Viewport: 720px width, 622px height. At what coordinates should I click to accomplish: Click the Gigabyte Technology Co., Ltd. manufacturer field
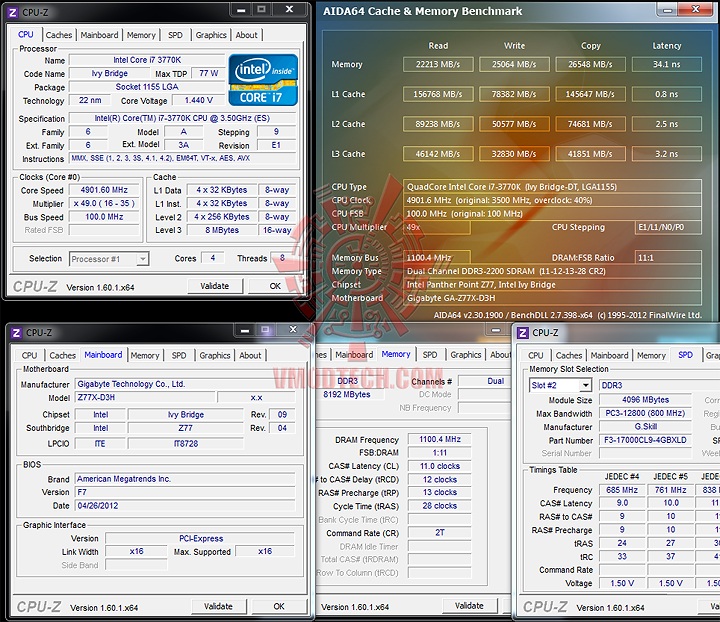point(186,384)
